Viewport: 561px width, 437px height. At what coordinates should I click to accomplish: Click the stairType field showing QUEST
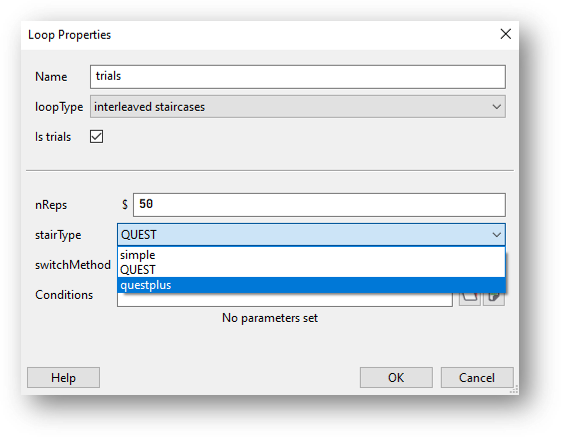(311, 235)
